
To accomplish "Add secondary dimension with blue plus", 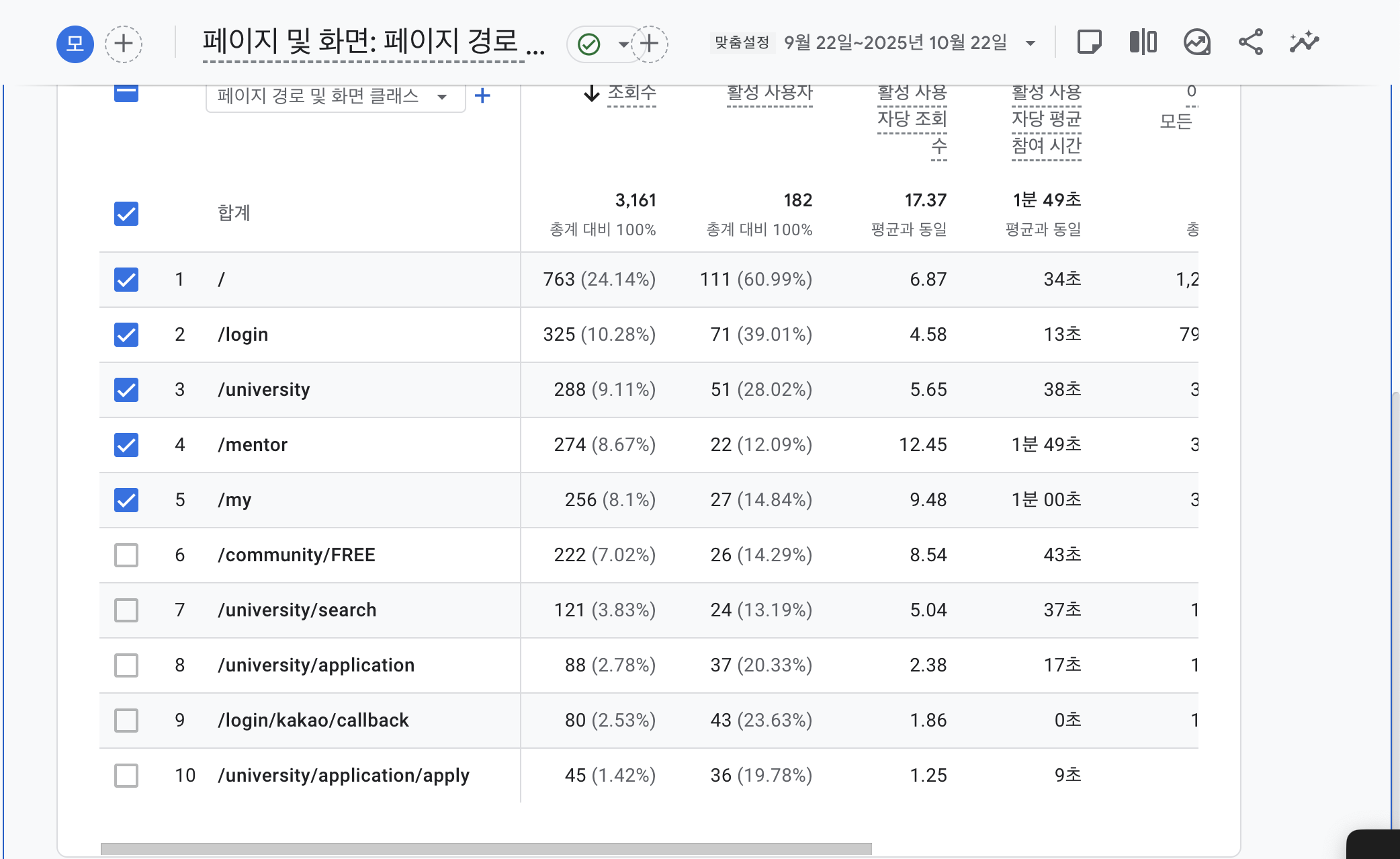I will click(x=482, y=96).
